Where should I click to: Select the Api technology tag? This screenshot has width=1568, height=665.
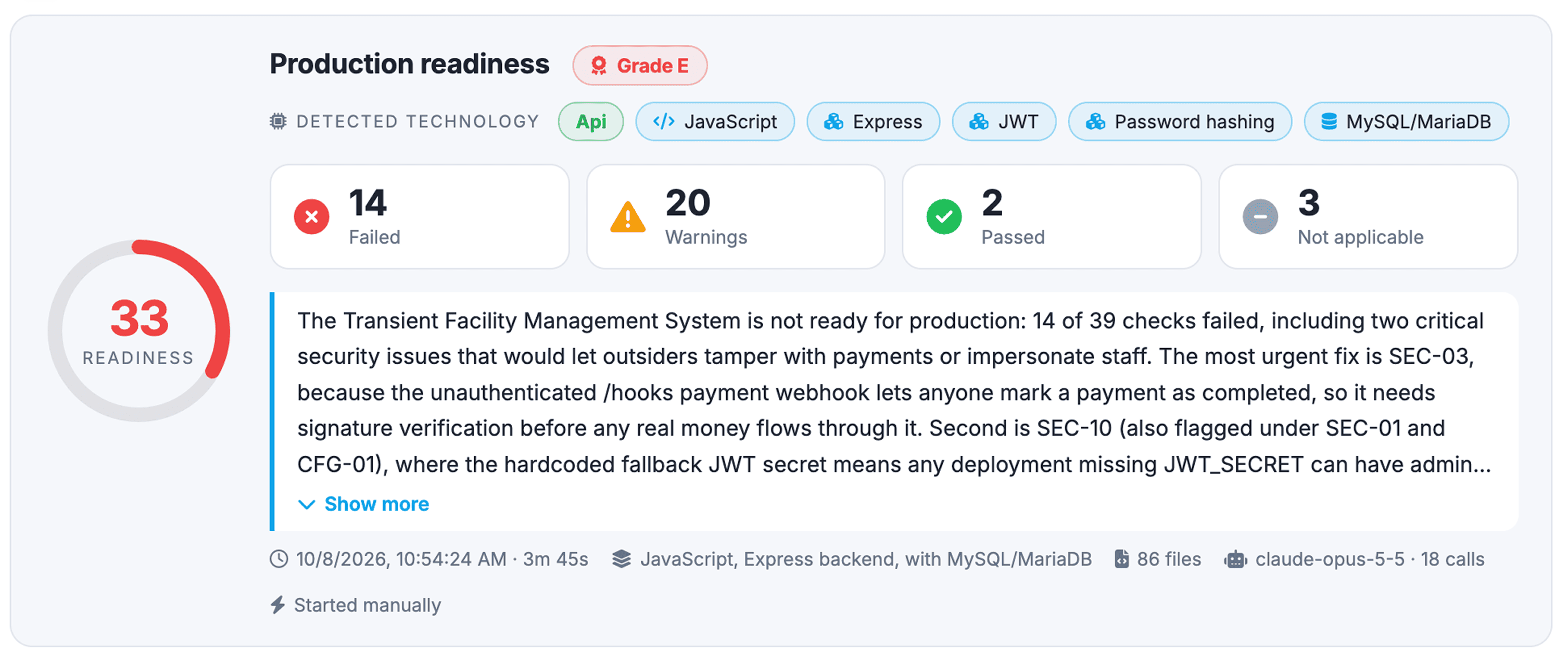[x=590, y=122]
